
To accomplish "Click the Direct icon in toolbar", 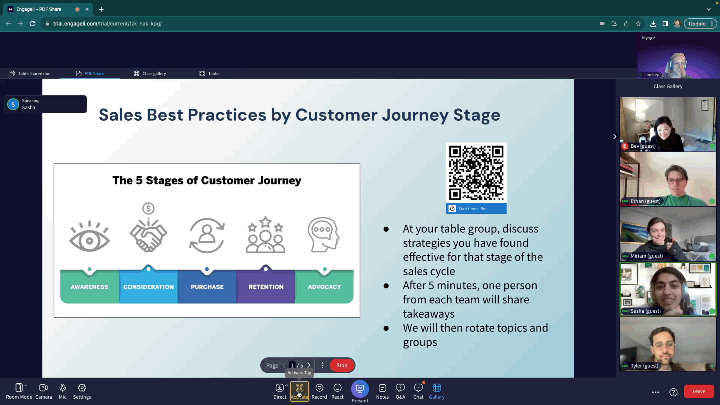I will point(280,389).
